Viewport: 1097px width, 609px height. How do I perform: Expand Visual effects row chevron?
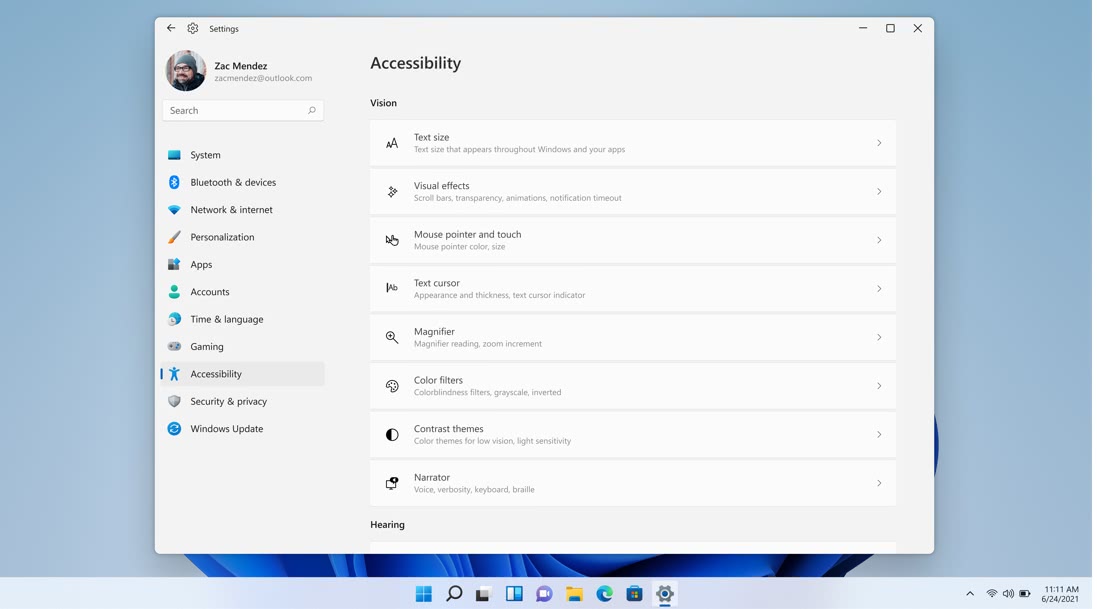(879, 191)
